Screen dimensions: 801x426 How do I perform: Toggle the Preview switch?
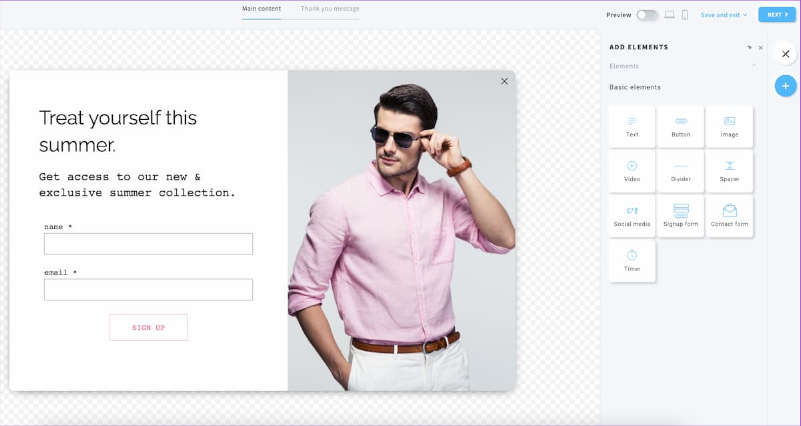point(647,15)
